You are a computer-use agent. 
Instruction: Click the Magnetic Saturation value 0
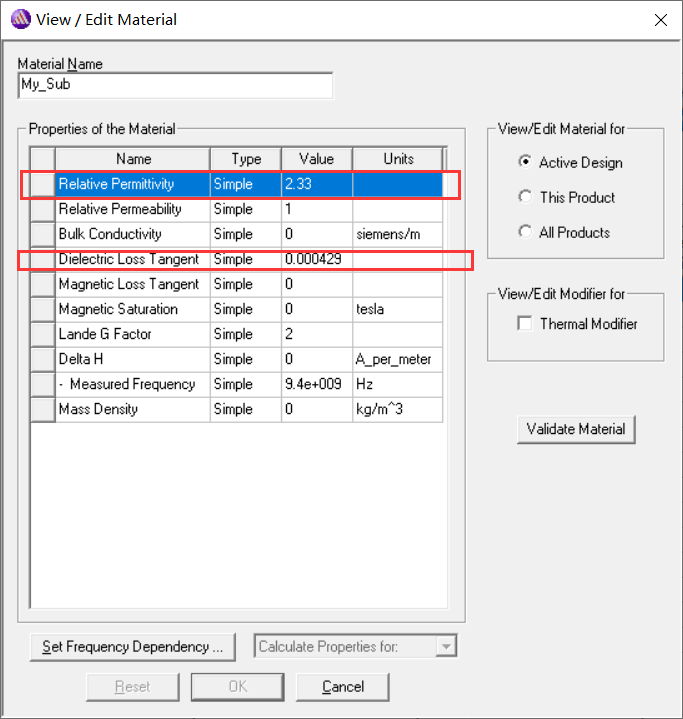[317, 310]
